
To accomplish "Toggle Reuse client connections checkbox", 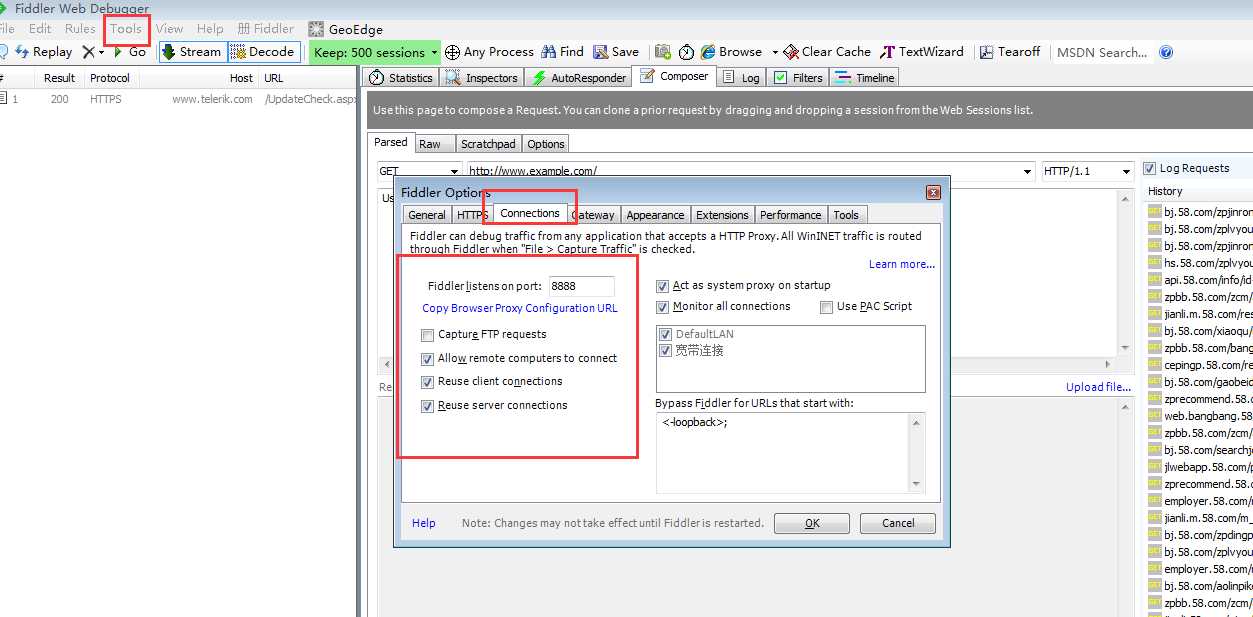I will (428, 382).
